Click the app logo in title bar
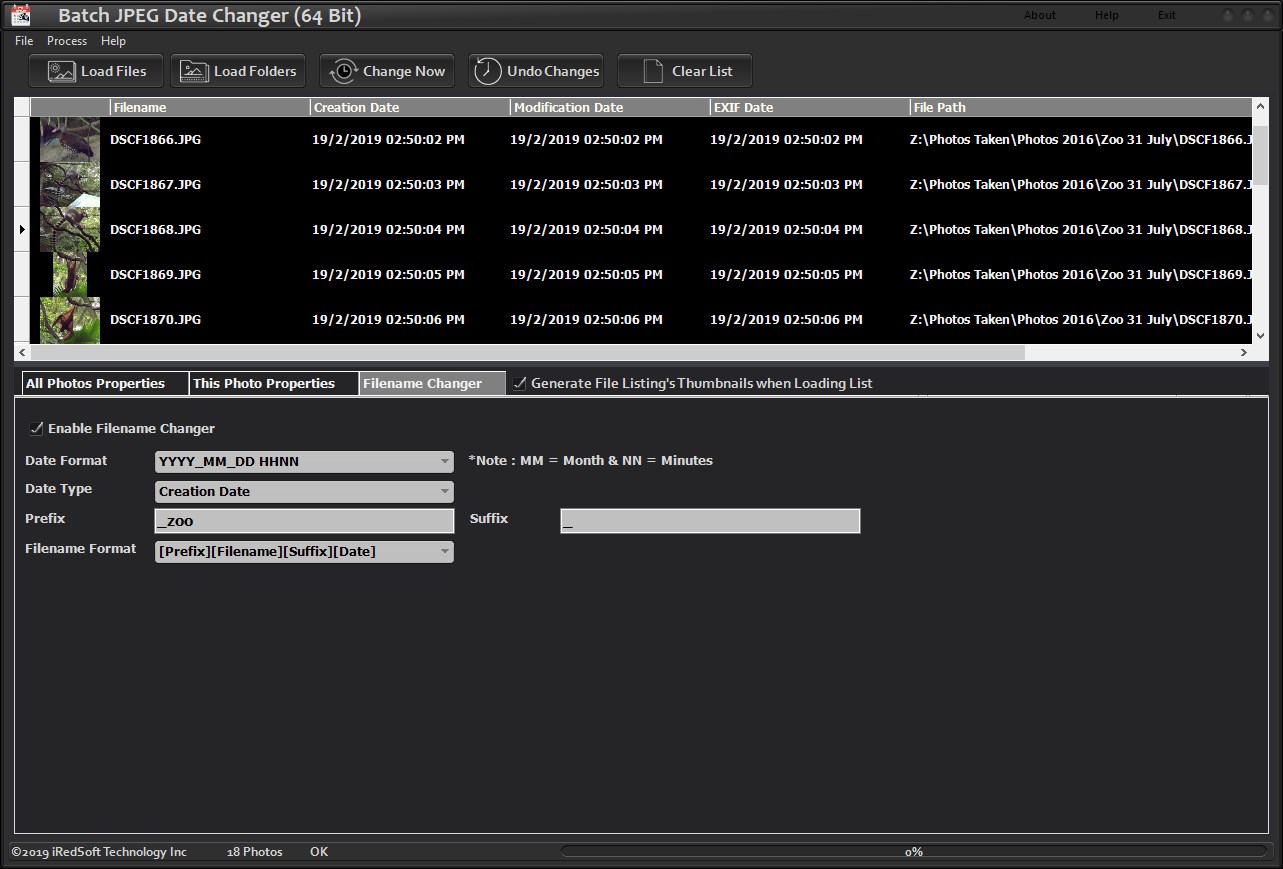This screenshot has height=869, width=1283. coord(21,14)
